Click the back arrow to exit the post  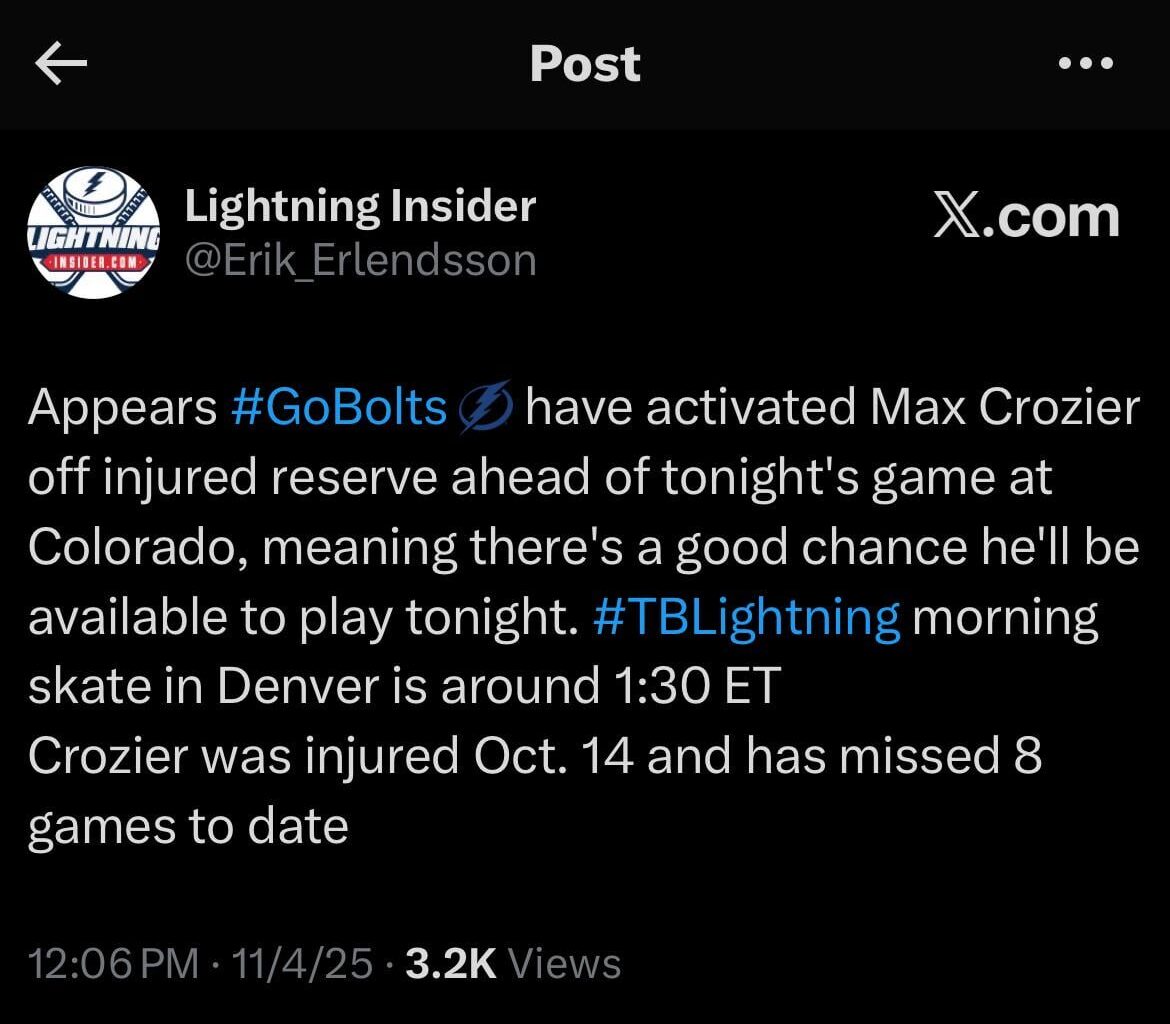pyautogui.click(x=58, y=63)
